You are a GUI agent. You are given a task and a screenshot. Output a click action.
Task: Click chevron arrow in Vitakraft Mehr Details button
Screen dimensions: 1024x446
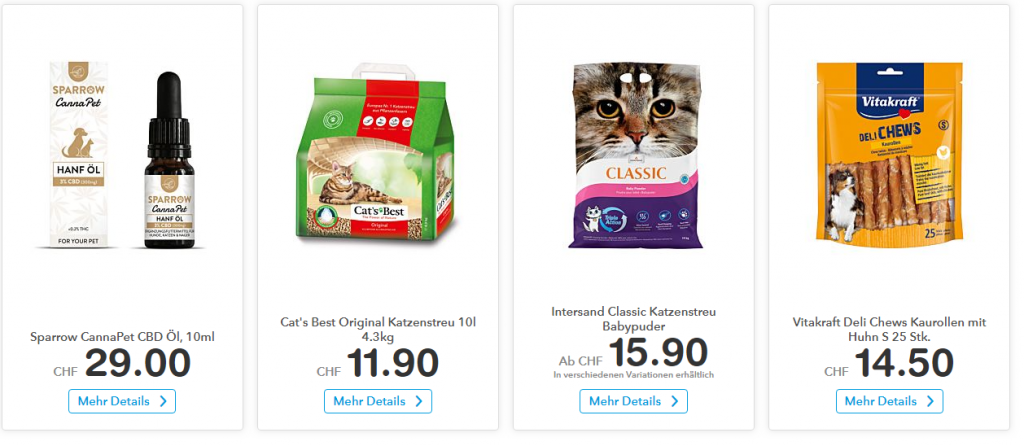coord(930,401)
